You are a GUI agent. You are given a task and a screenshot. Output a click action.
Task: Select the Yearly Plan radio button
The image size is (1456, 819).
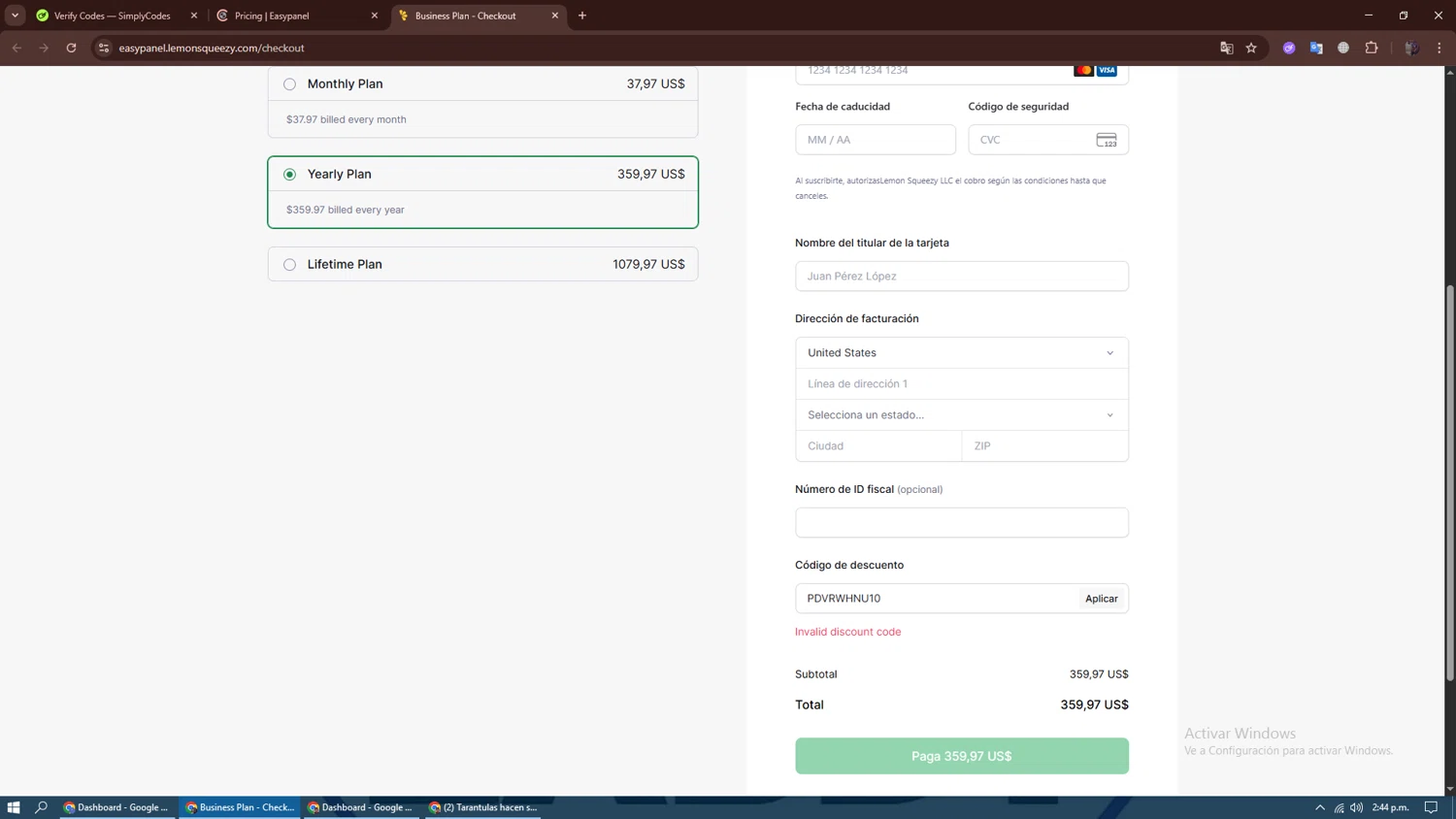tap(289, 175)
